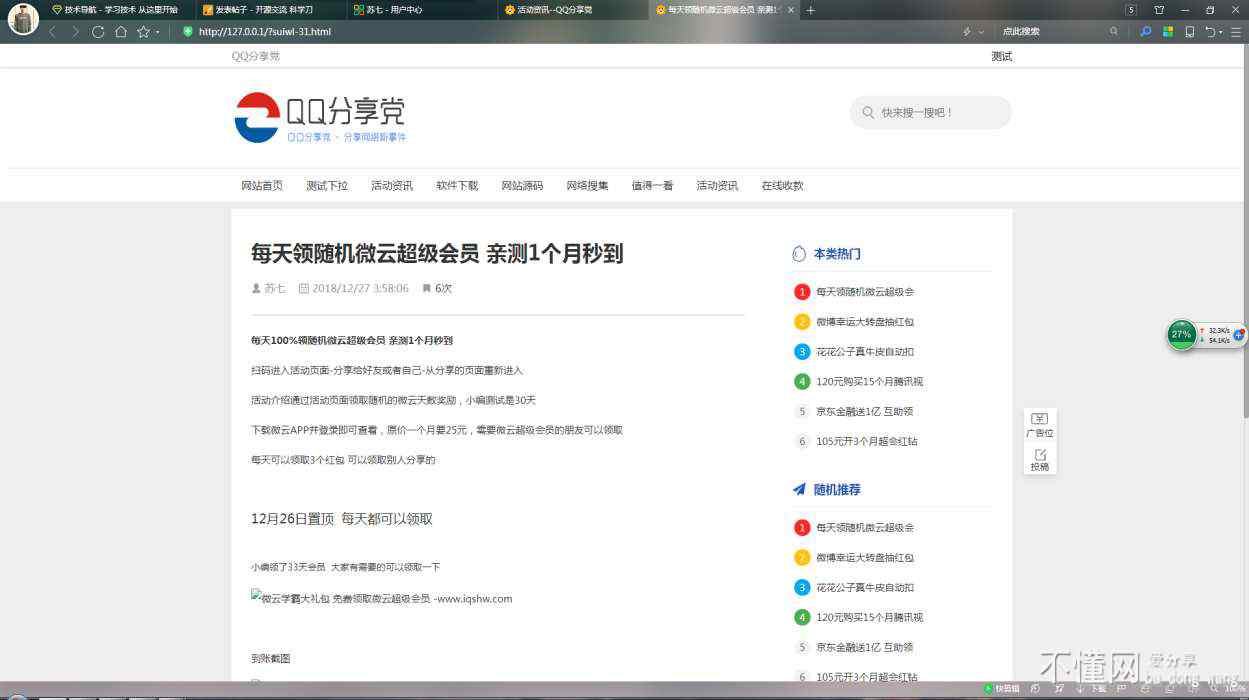Screen dimensions: 1249x700
Task: Click the blue plus icon on speed widget
Action: (x=1239, y=335)
